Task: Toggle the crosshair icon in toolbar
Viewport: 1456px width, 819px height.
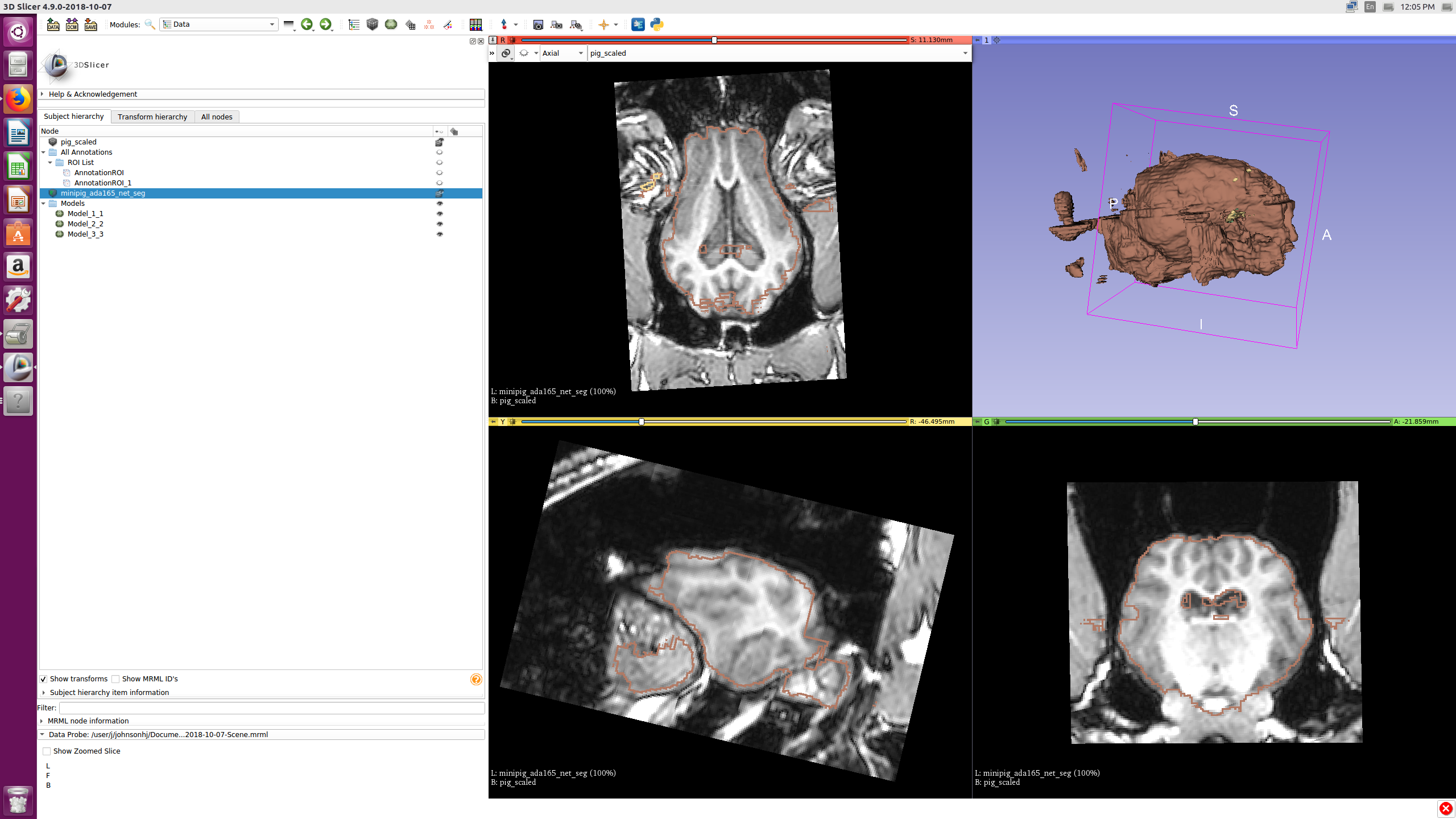Action: coord(604,24)
